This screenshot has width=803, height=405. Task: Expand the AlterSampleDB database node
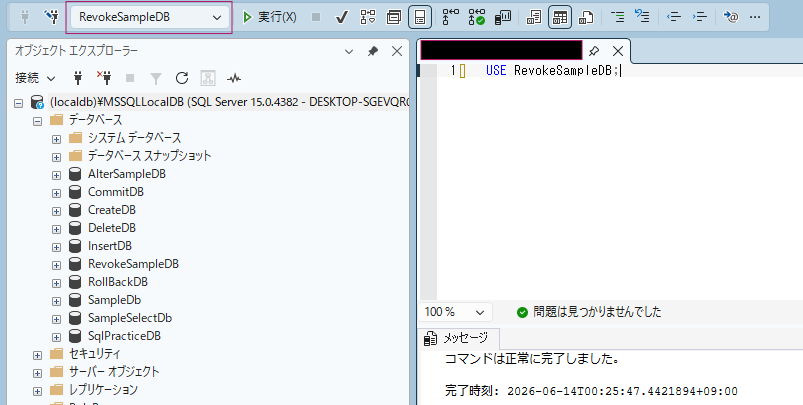coord(56,175)
